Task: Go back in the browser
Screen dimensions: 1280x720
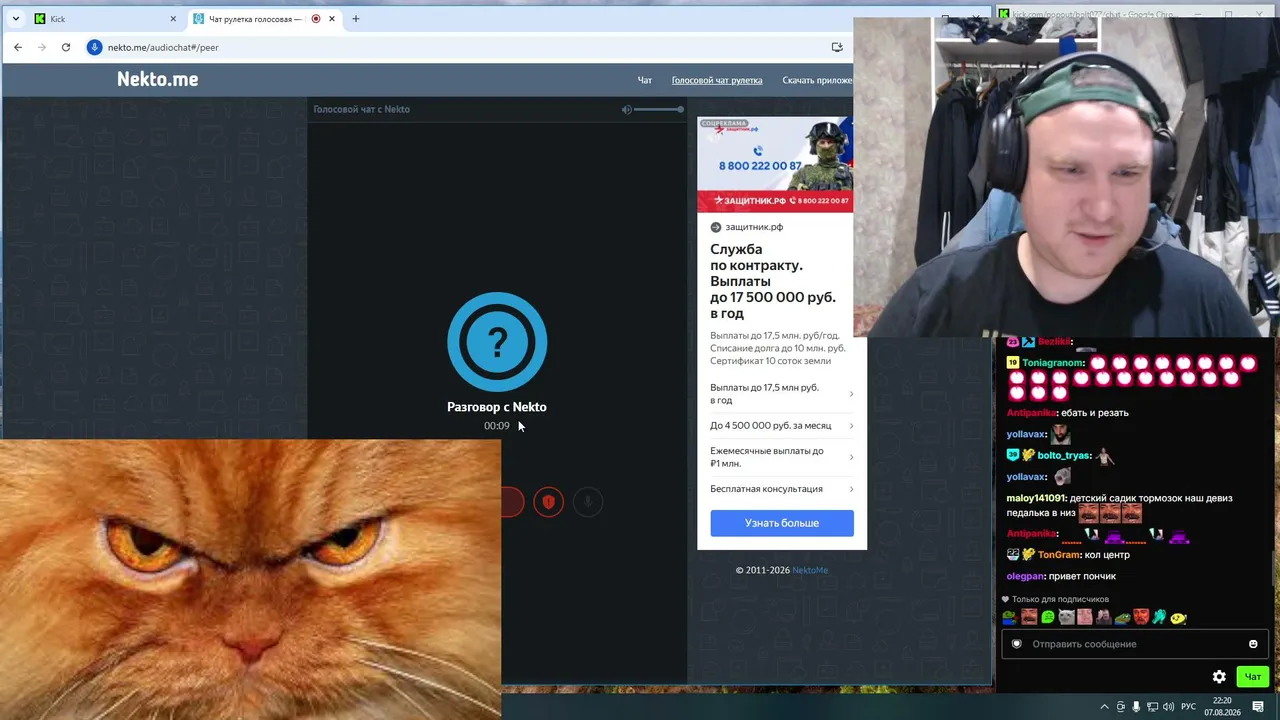Action: coord(18,47)
